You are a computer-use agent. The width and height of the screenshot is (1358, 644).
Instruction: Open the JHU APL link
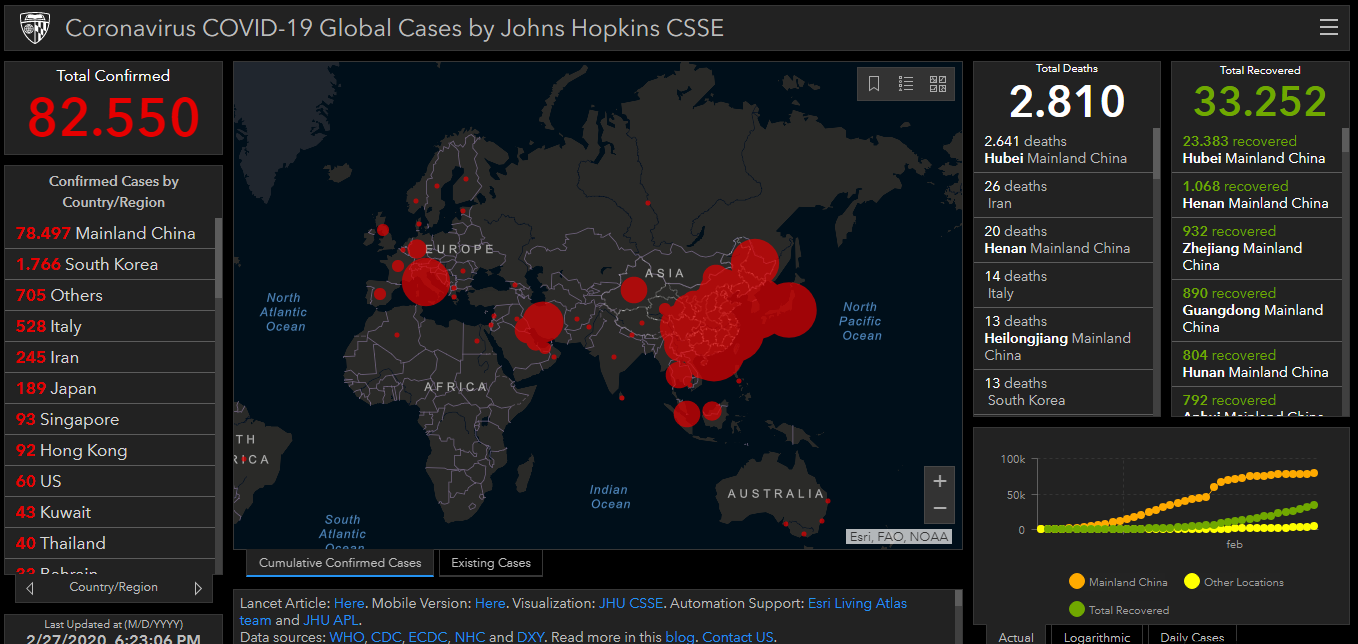pyautogui.click(x=330, y=620)
